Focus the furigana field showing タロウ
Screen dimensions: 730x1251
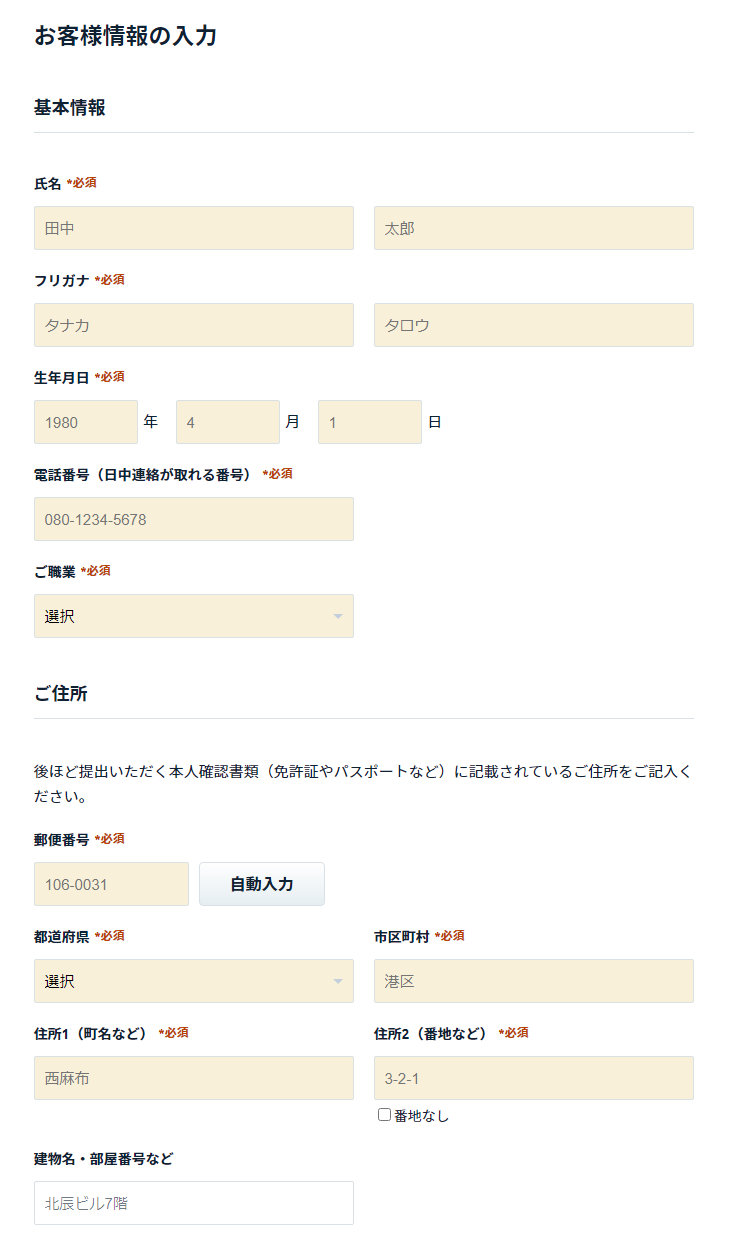(534, 325)
